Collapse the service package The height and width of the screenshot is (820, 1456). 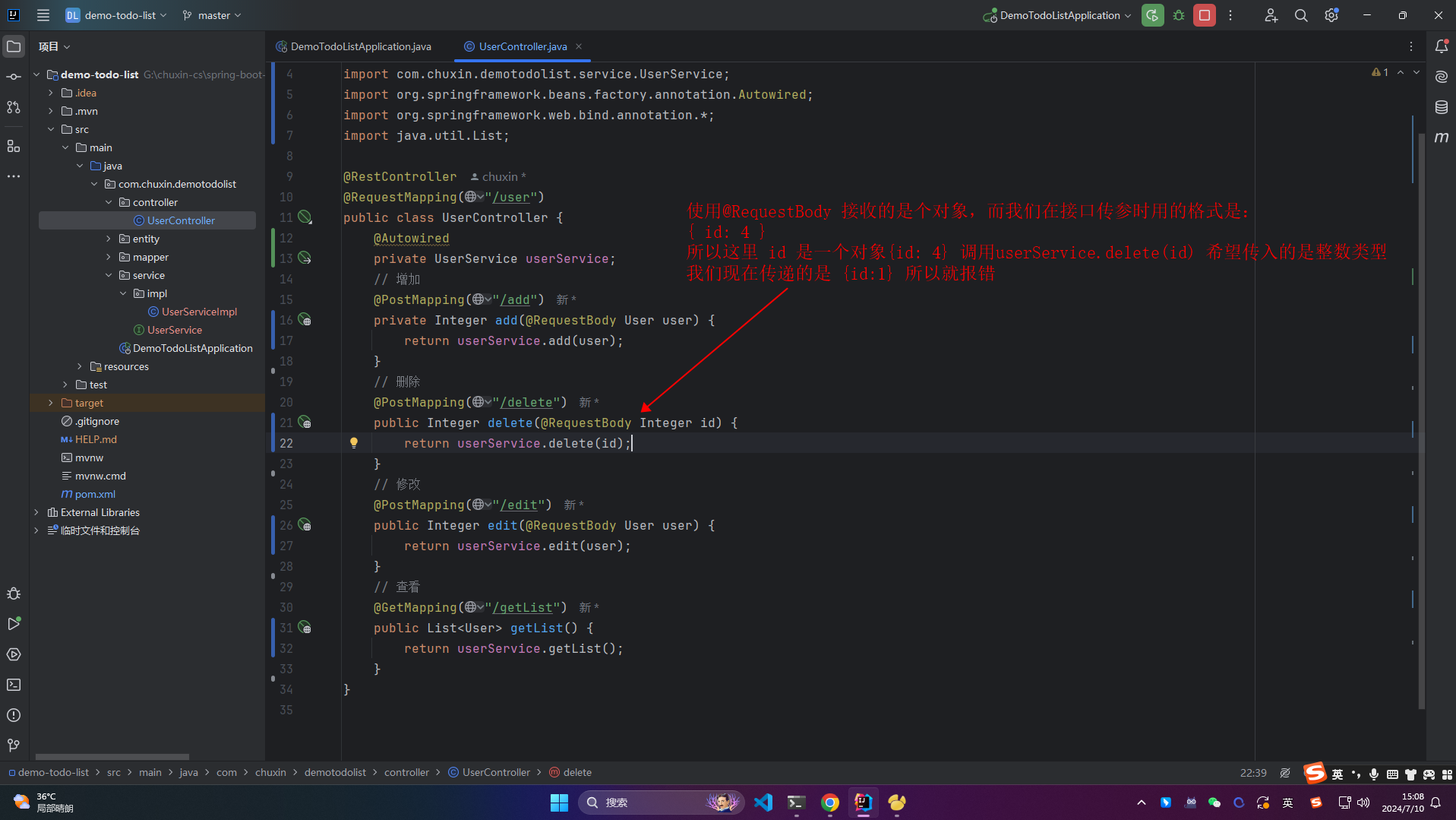coord(109,275)
